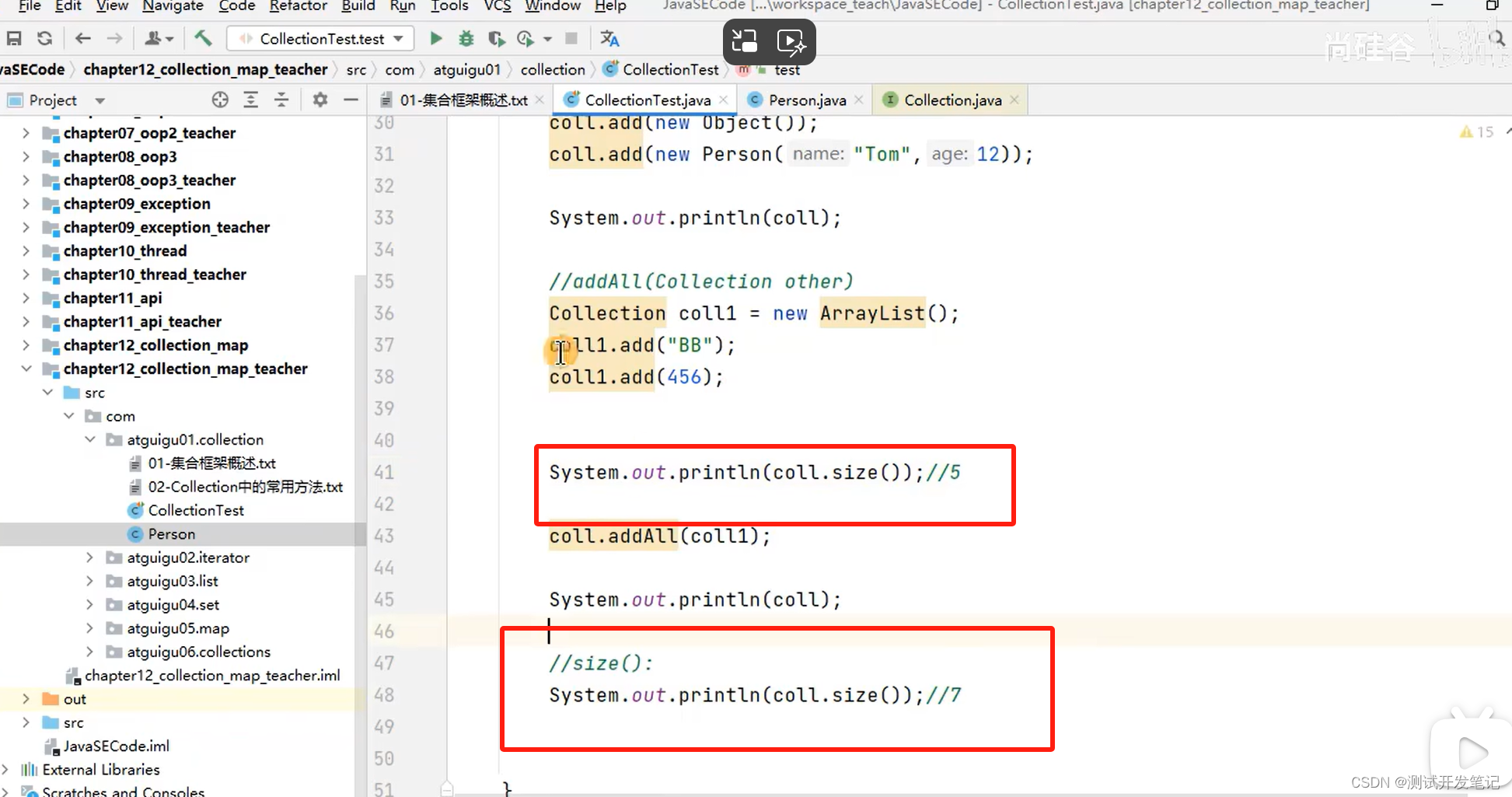The height and width of the screenshot is (797, 1512).
Task: Open the Project view type dropdown
Action: click(100, 100)
